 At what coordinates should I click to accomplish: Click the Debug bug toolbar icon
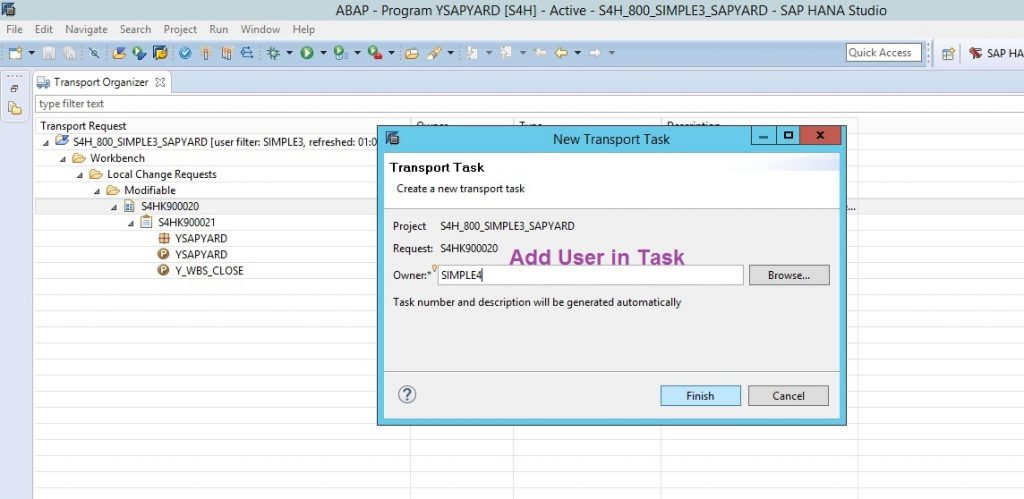point(274,54)
